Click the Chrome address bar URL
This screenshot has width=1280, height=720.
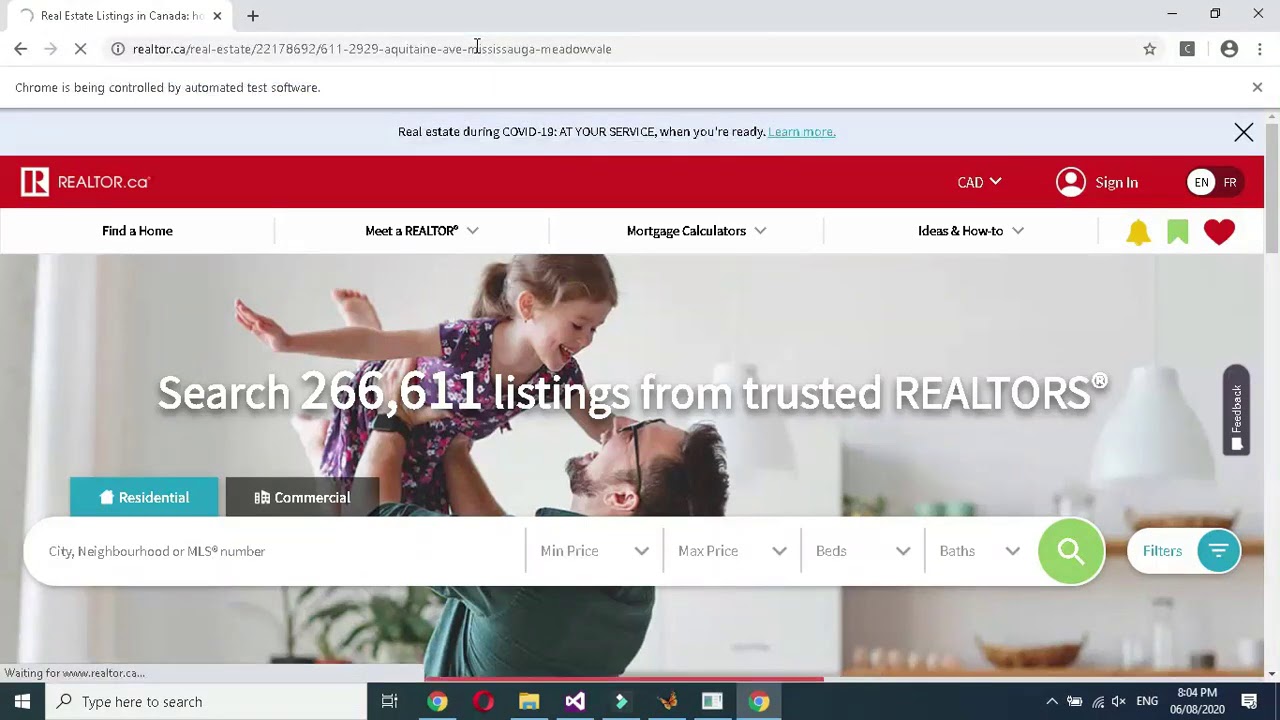coord(372,49)
